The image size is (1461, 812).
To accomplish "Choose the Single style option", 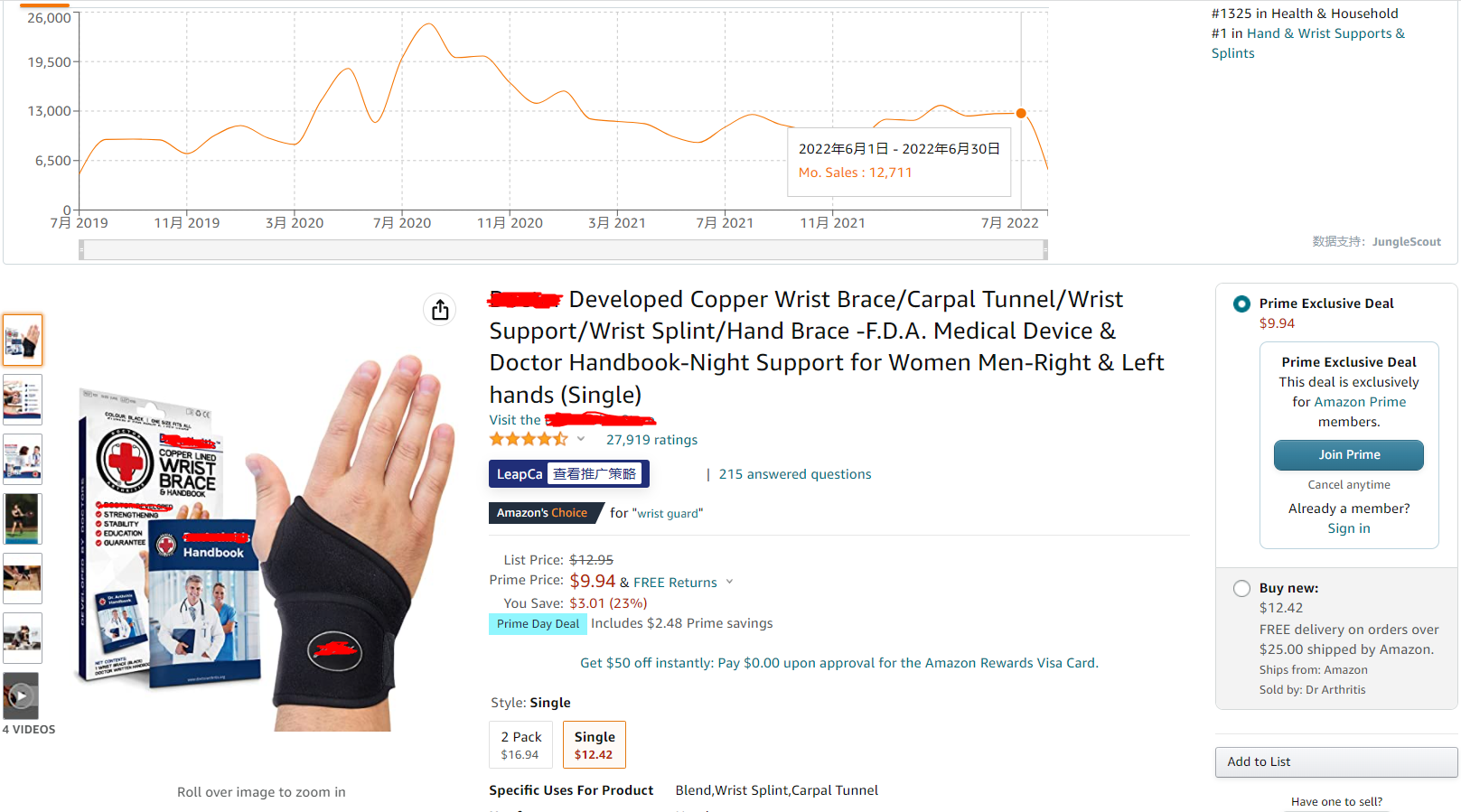I will pos(595,745).
